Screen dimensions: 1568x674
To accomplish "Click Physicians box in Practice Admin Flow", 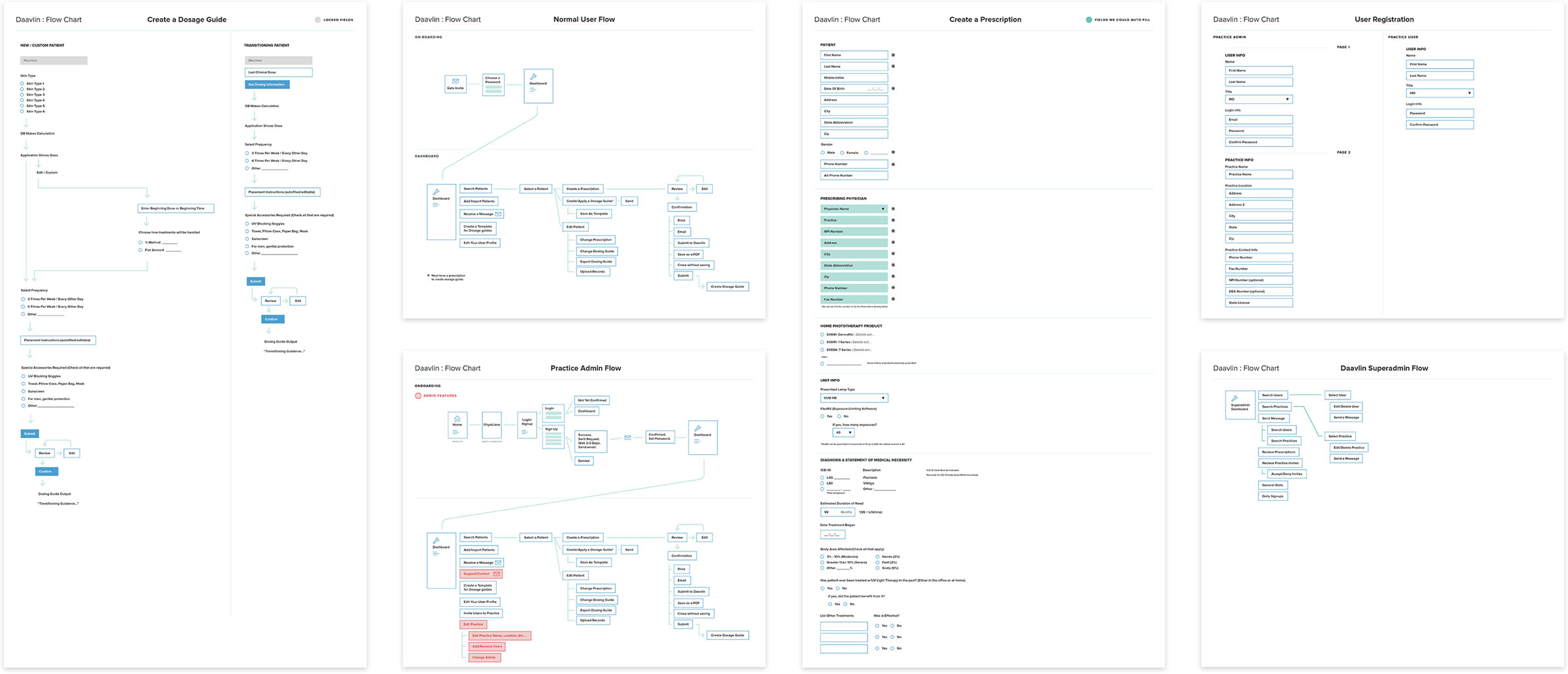I will click(492, 425).
